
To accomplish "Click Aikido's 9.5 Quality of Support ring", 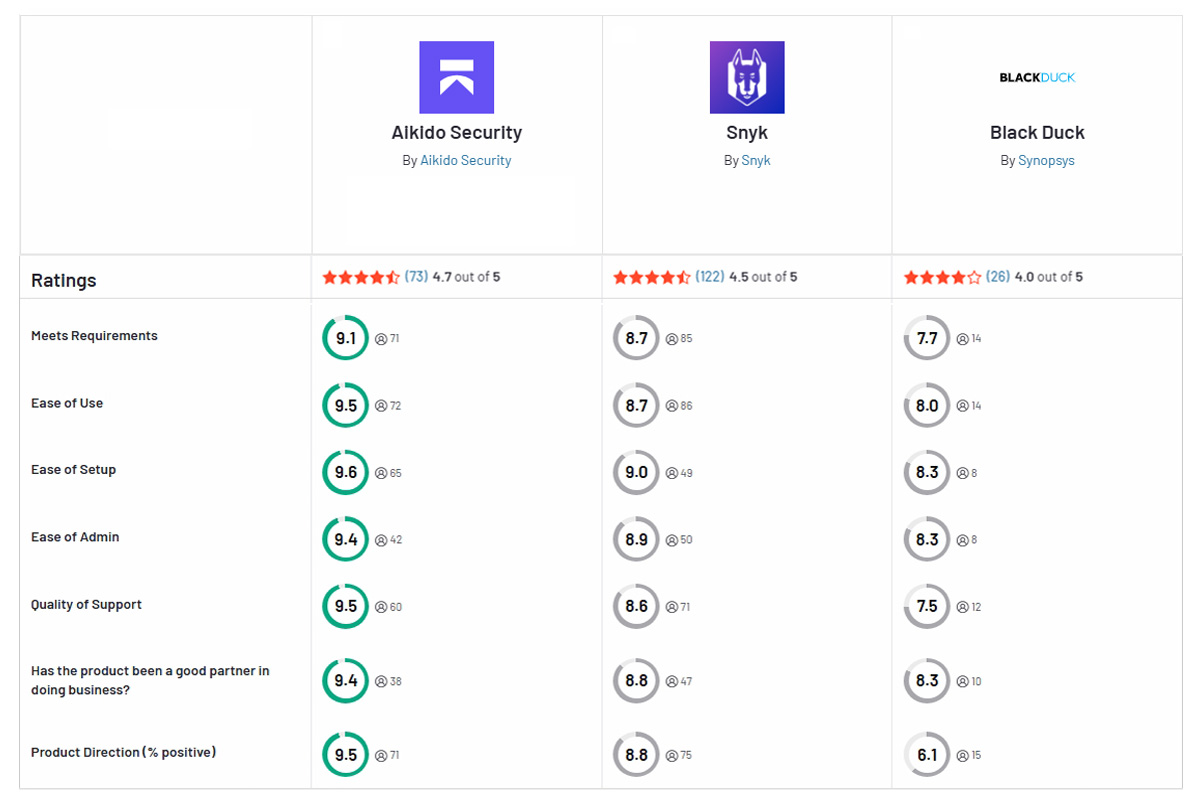I will (x=345, y=606).
